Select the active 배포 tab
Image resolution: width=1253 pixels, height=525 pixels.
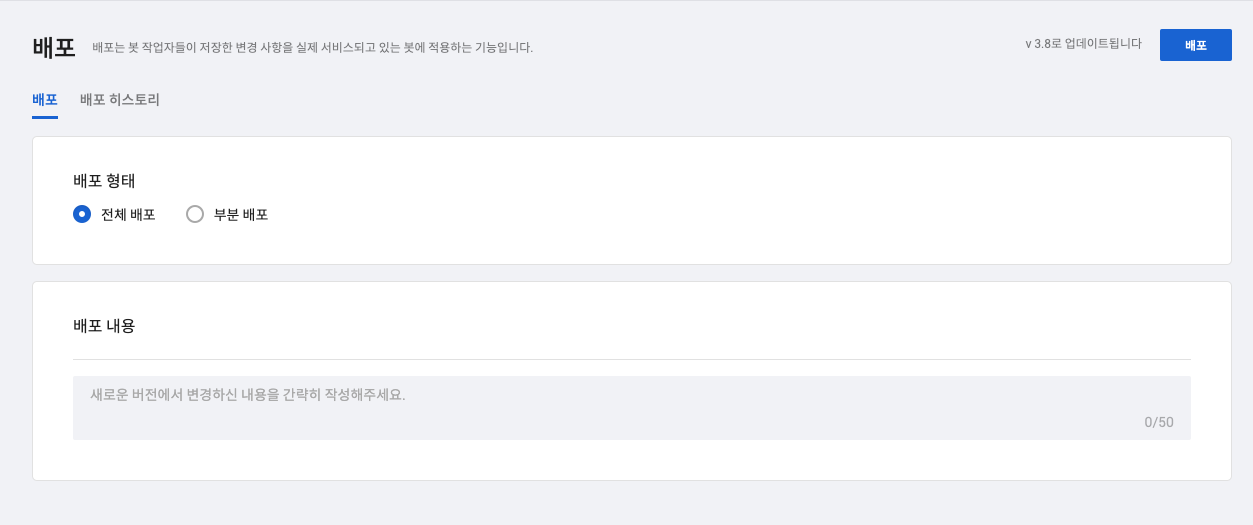point(45,100)
